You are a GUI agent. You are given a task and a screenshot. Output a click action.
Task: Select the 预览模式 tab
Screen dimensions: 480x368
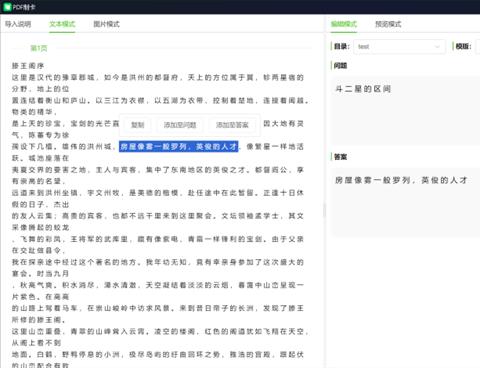coord(388,24)
